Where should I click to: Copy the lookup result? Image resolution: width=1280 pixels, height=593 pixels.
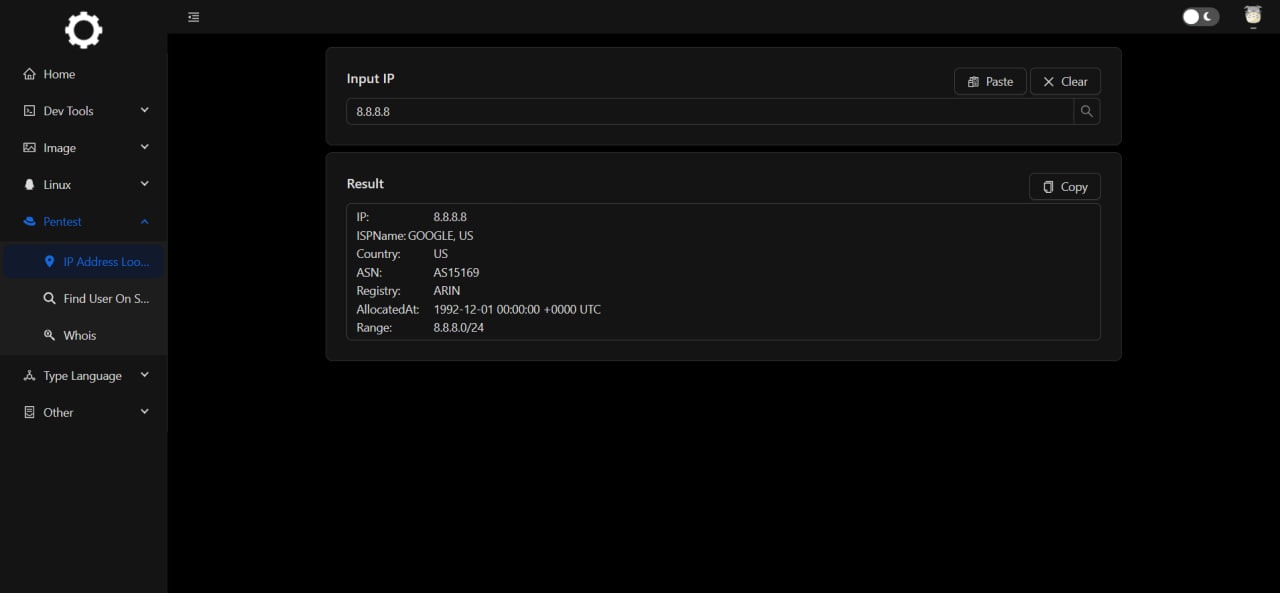1064,186
